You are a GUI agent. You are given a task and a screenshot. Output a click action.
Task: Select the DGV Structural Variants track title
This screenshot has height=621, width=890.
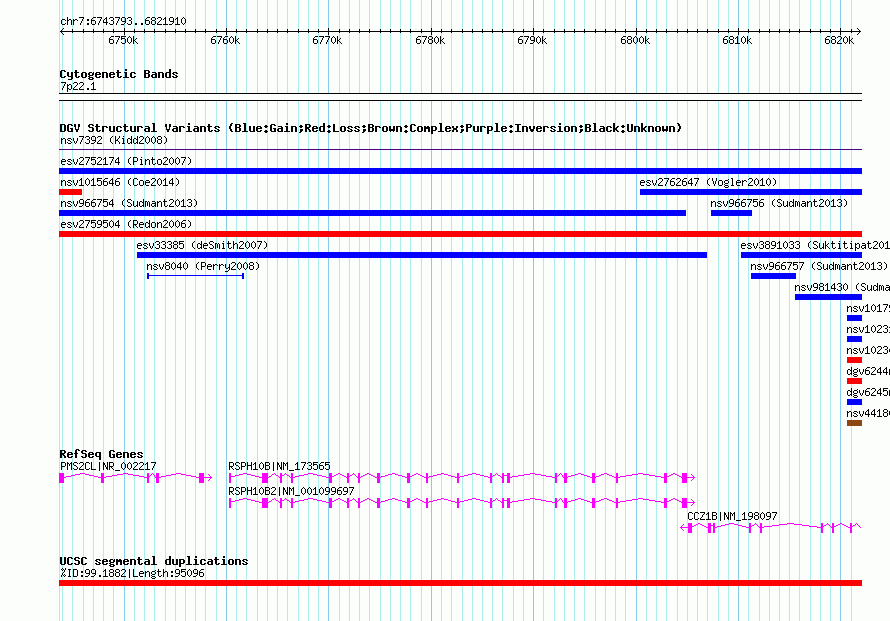coord(371,128)
